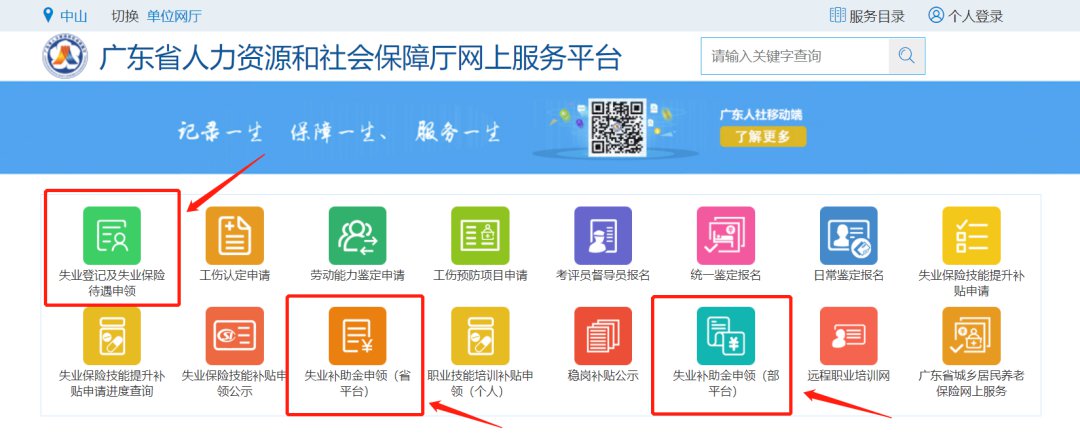Image resolution: width=1080 pixels, height=434 pixels.
Task: Click the 失业补助金申领（部平台） label text
Action: (726, 384)
